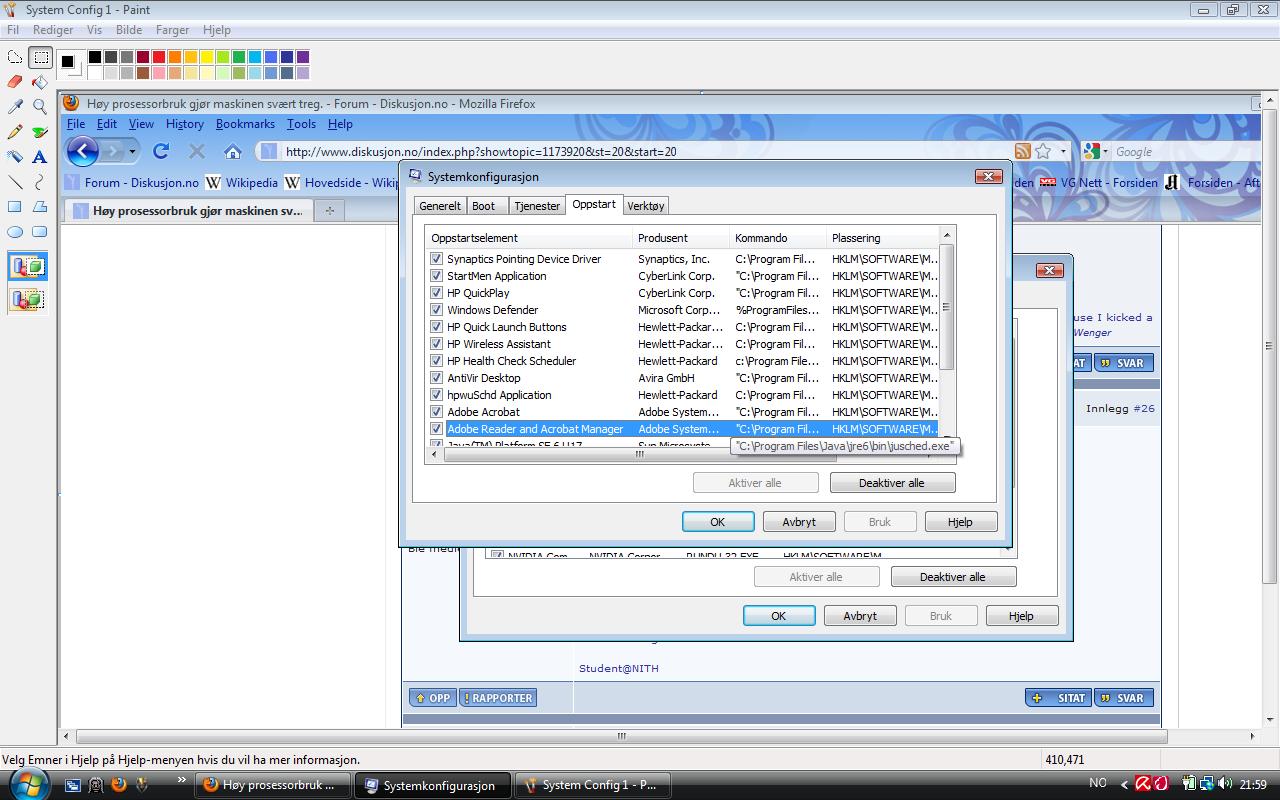Click the Oppstartselement column header
1280x800 pixels.
[x=530, y=238]
